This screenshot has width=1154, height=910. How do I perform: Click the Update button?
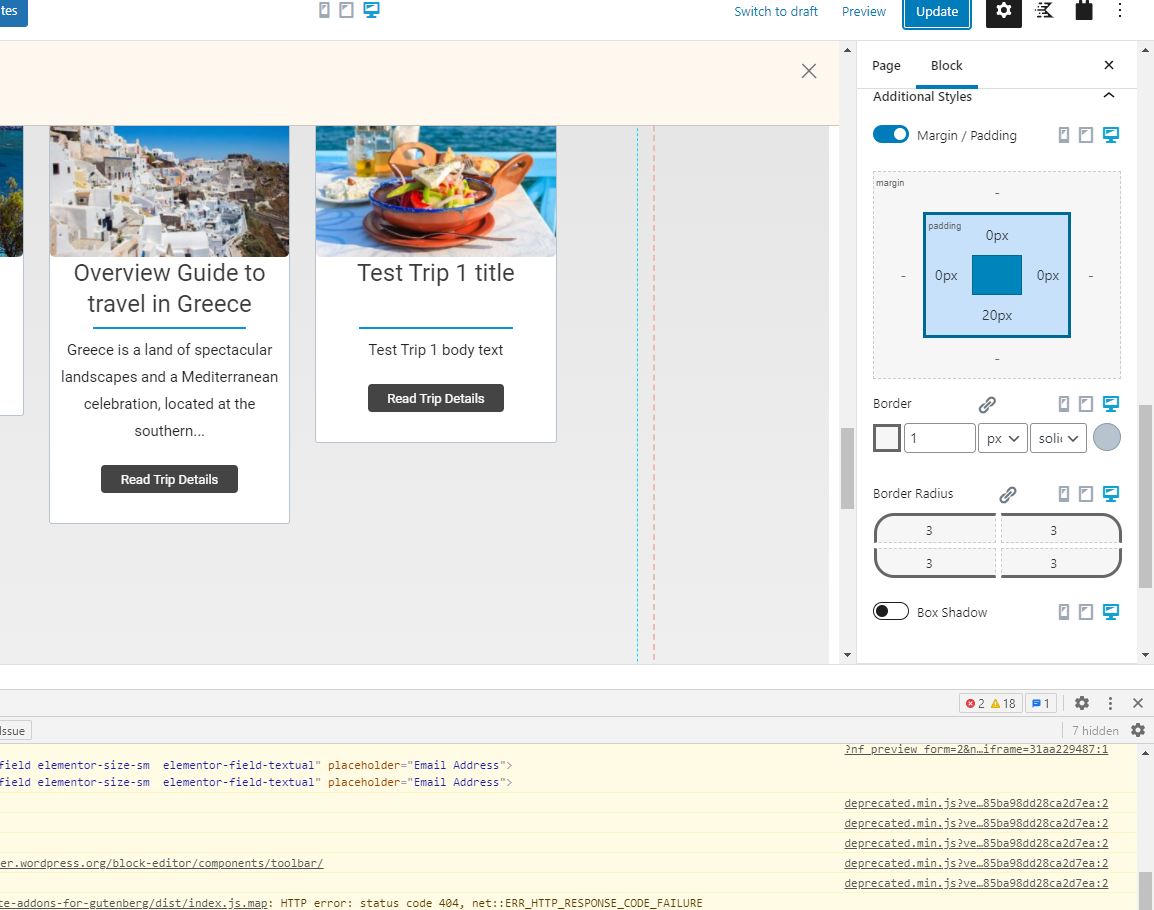click(x=937, y=11)
